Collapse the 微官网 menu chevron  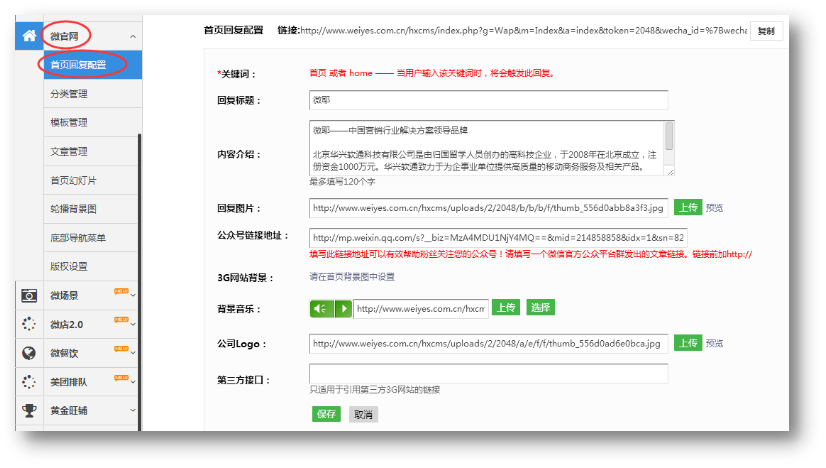[133, 36]
